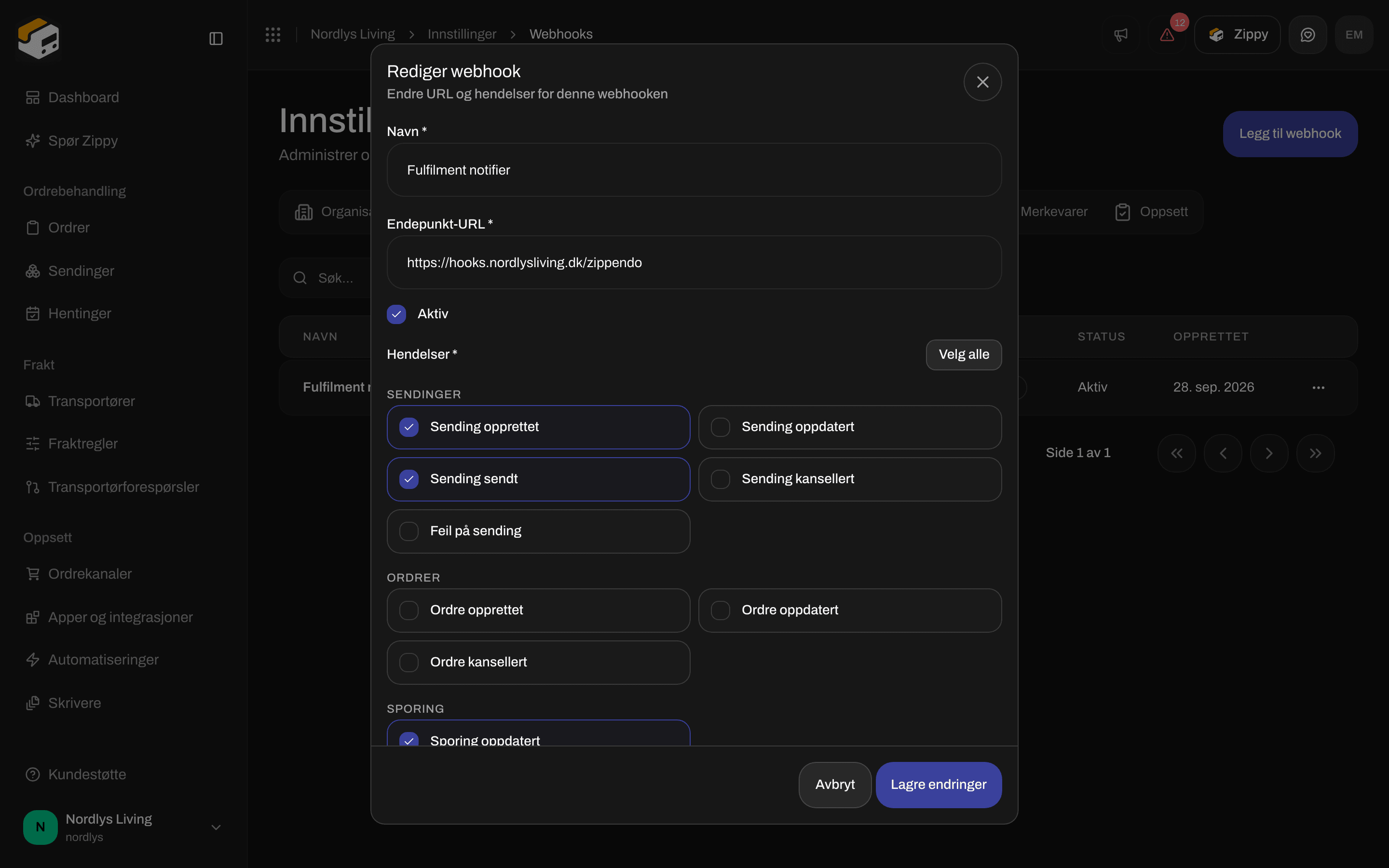Enable Ordre opprettet event
The width and height of the screenshot is (1389, 868).
[x=538, y=610]
